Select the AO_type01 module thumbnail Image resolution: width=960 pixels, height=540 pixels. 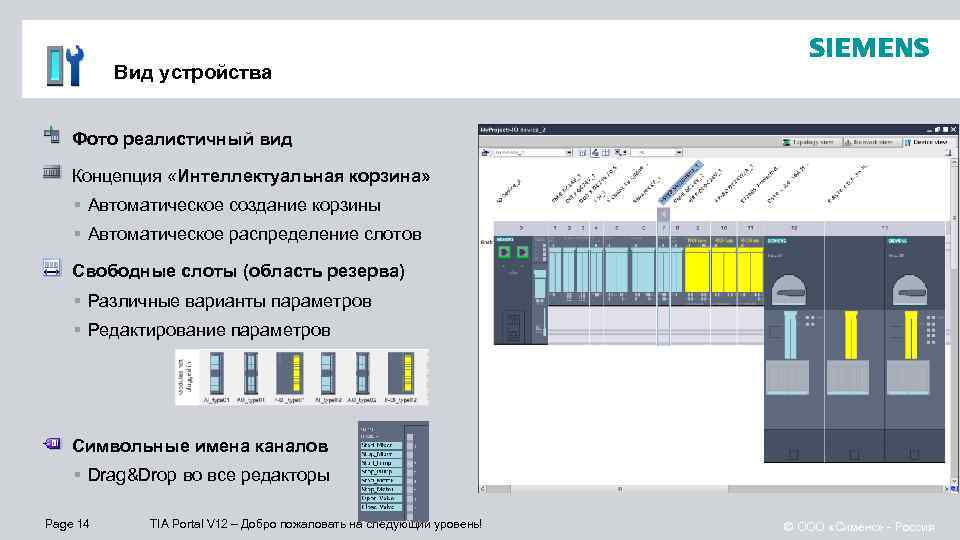251,373
